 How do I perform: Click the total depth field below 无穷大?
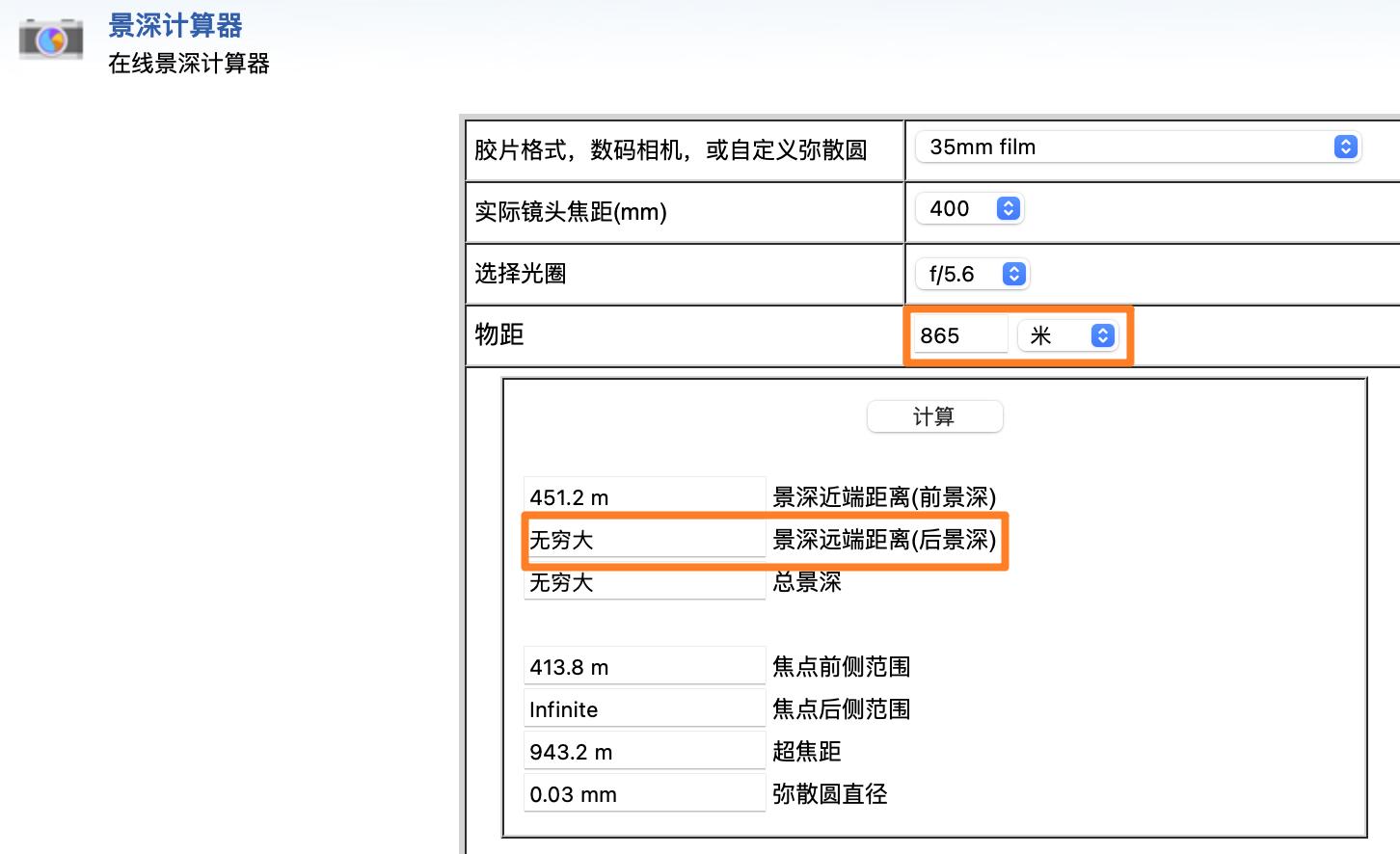point(644,581)
